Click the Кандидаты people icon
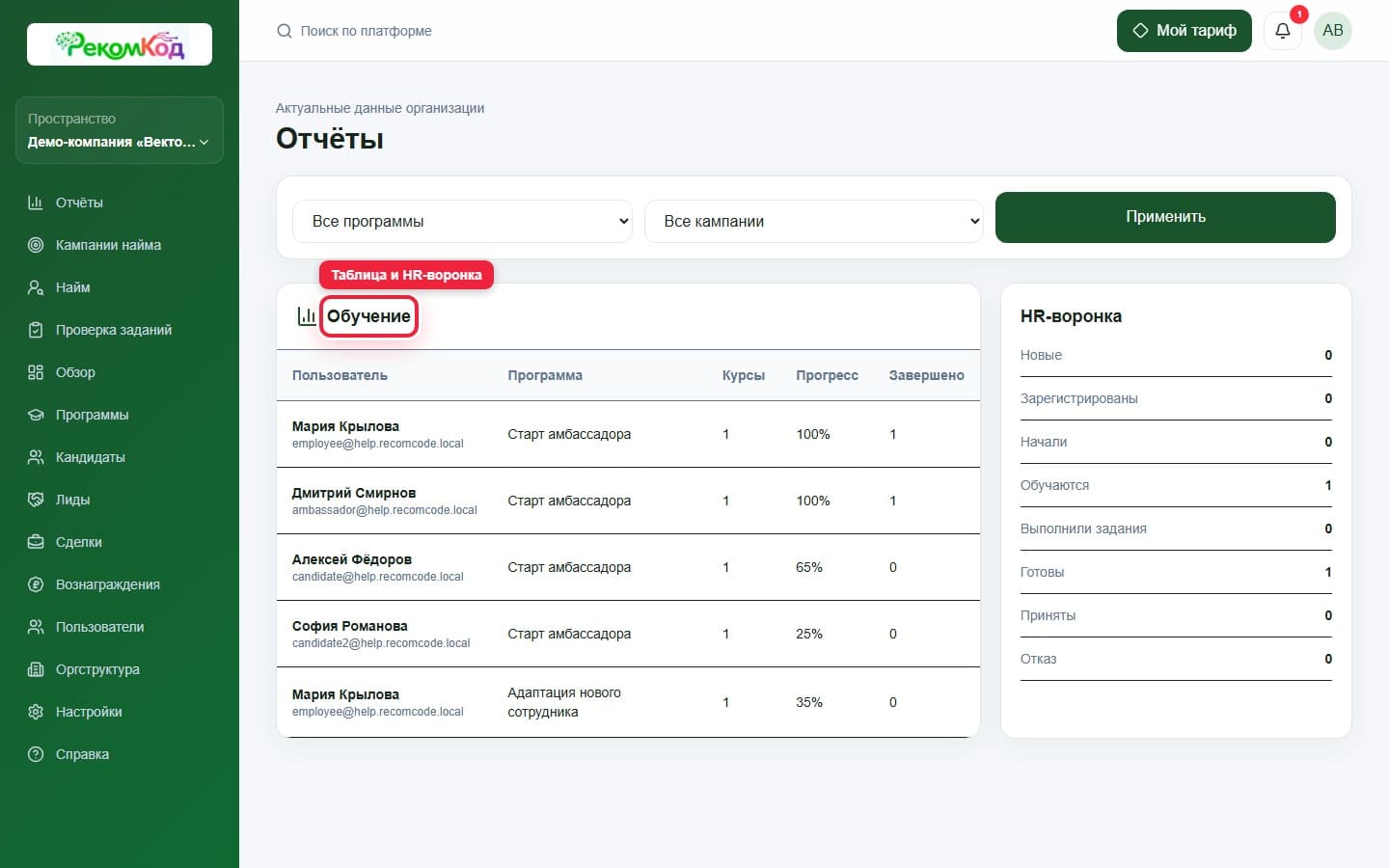The width and height of the screenshot is (1389, 868). (36, 457)
